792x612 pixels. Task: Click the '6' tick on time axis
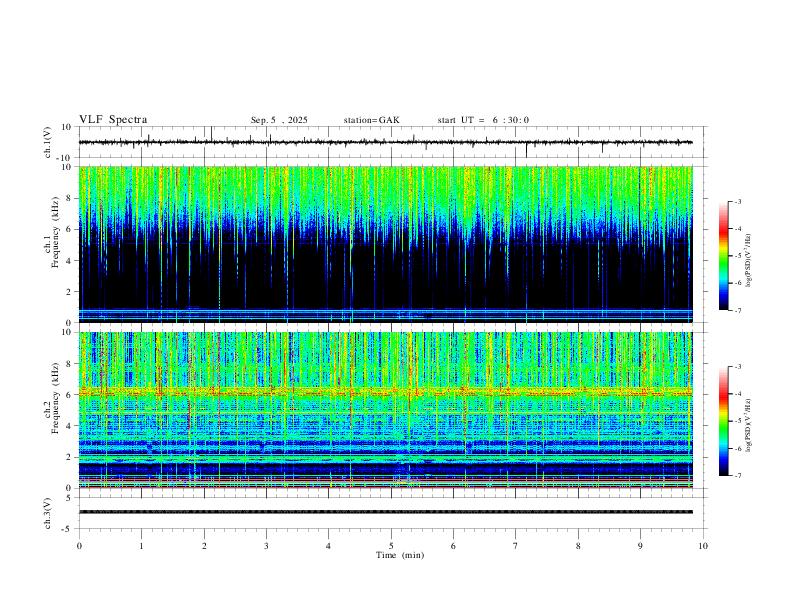click(x=453, y=546)
